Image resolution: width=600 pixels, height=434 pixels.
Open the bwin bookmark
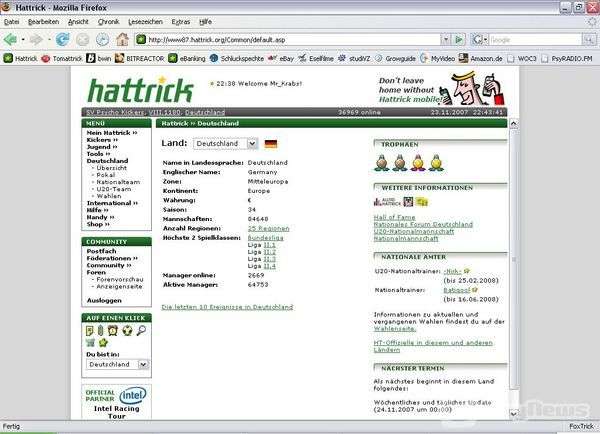pyautogui.click(x=99, y=59)
